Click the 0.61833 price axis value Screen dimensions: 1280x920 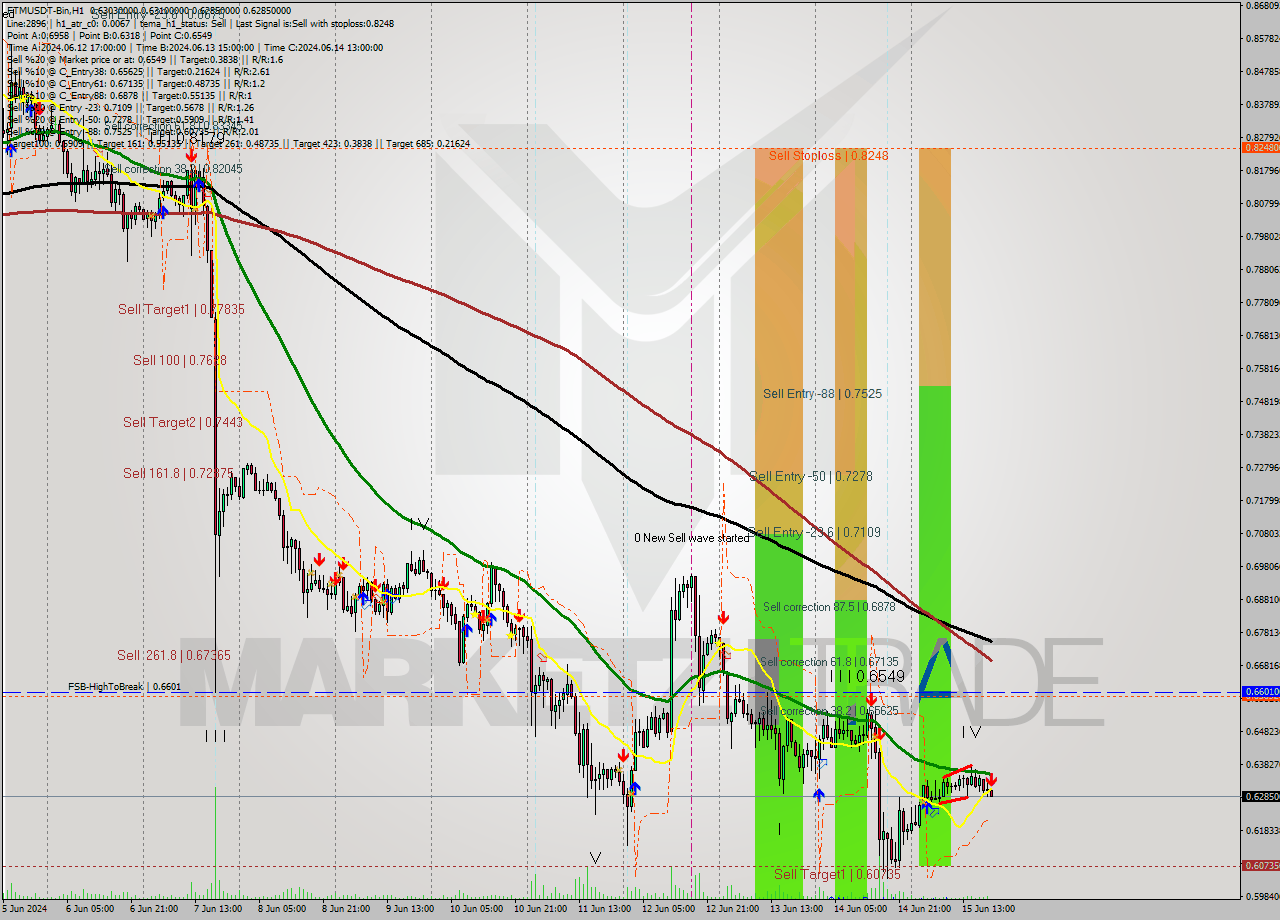1262,830
